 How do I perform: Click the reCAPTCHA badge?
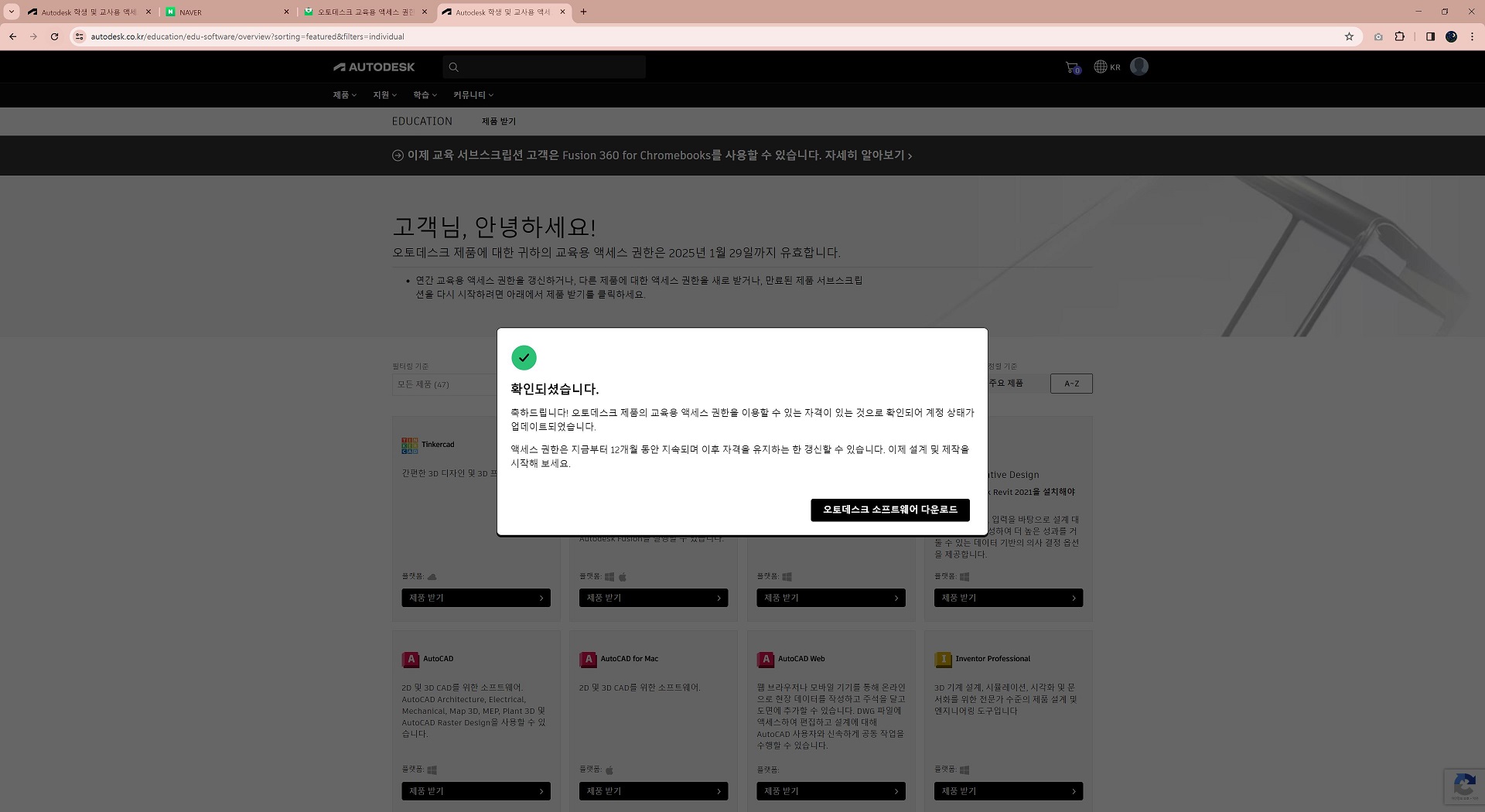coord(1463,786)
